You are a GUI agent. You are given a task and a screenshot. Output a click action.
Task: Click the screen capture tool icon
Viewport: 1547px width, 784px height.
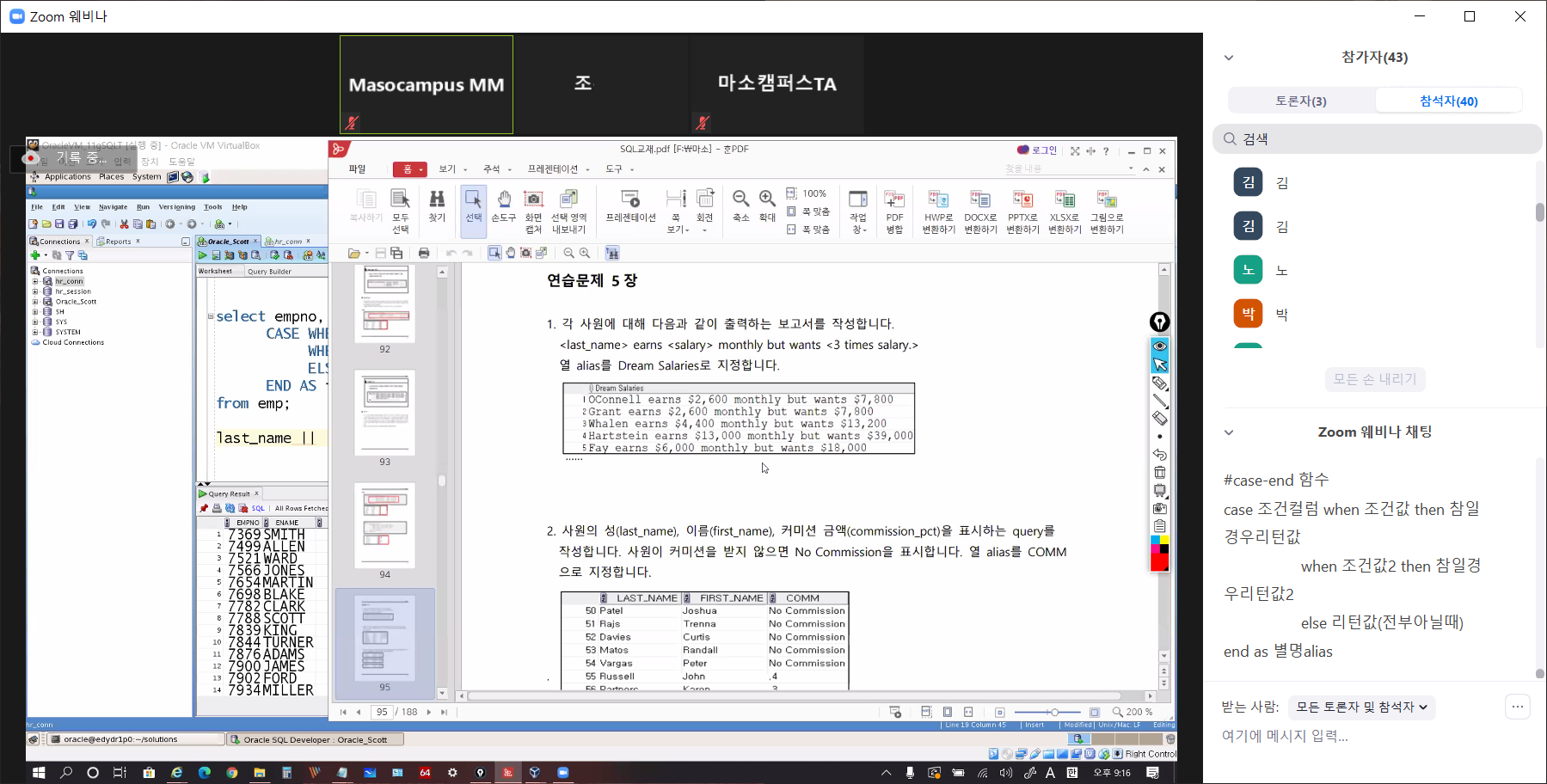tap(533, 206)
